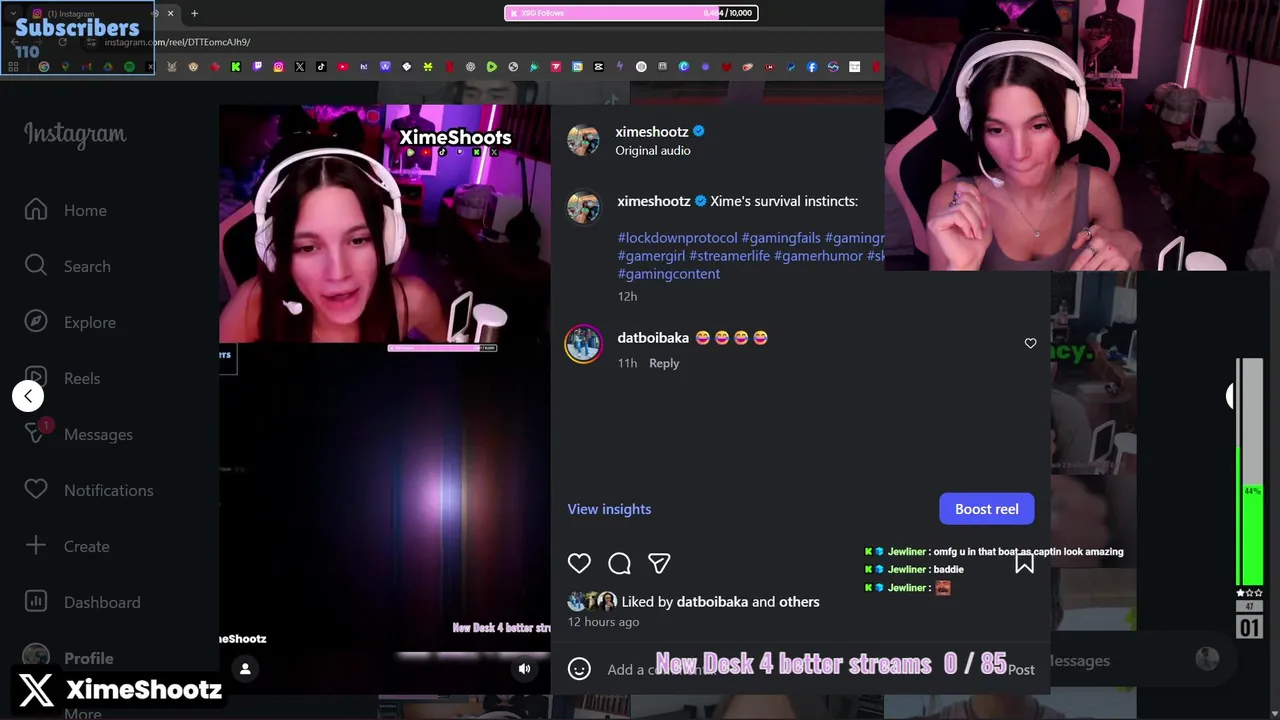Open the ChatGPT bookmark icon
This screenshot has height=720, width=1280.
point(471,67)
